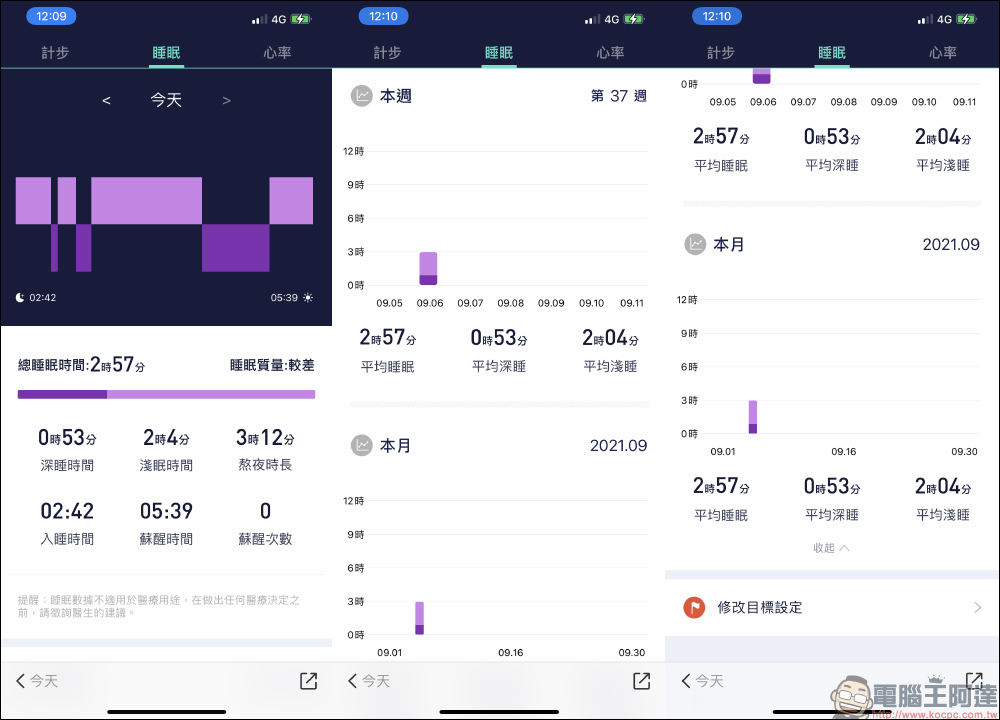Screen dimensions: 1000x720
Task: Tap moon icon at 02:42 sleep start
Action: click(20, 297)
